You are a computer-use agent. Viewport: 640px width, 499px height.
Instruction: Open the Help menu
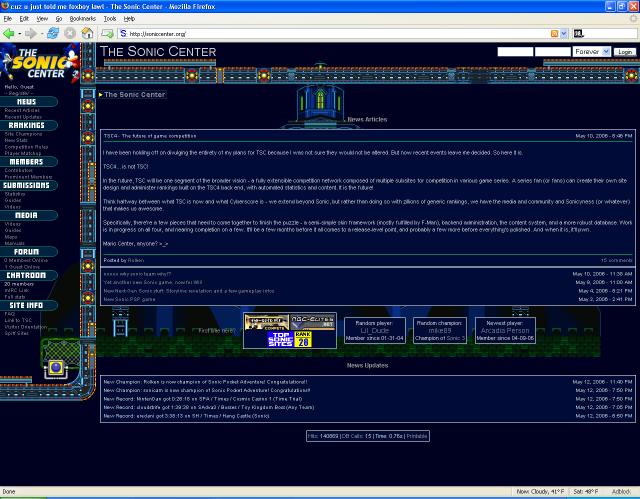click(x=129, y=19)
